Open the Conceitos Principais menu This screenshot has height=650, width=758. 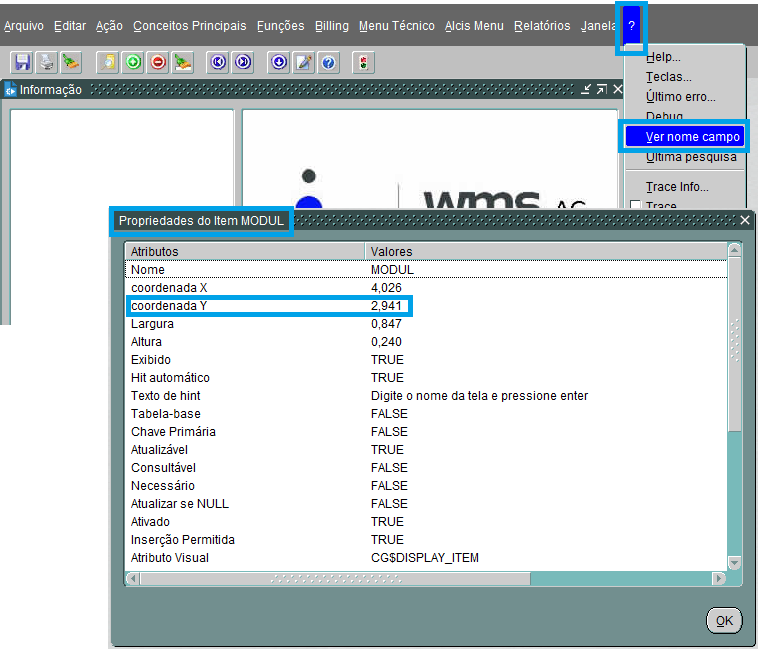189,26
